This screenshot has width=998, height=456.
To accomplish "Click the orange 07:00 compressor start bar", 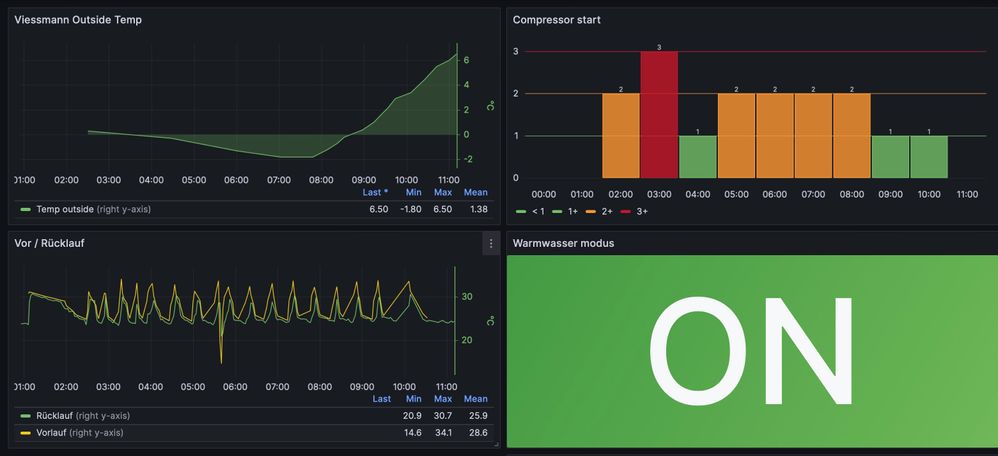I will pyautogui.click(x=813, y=136).
